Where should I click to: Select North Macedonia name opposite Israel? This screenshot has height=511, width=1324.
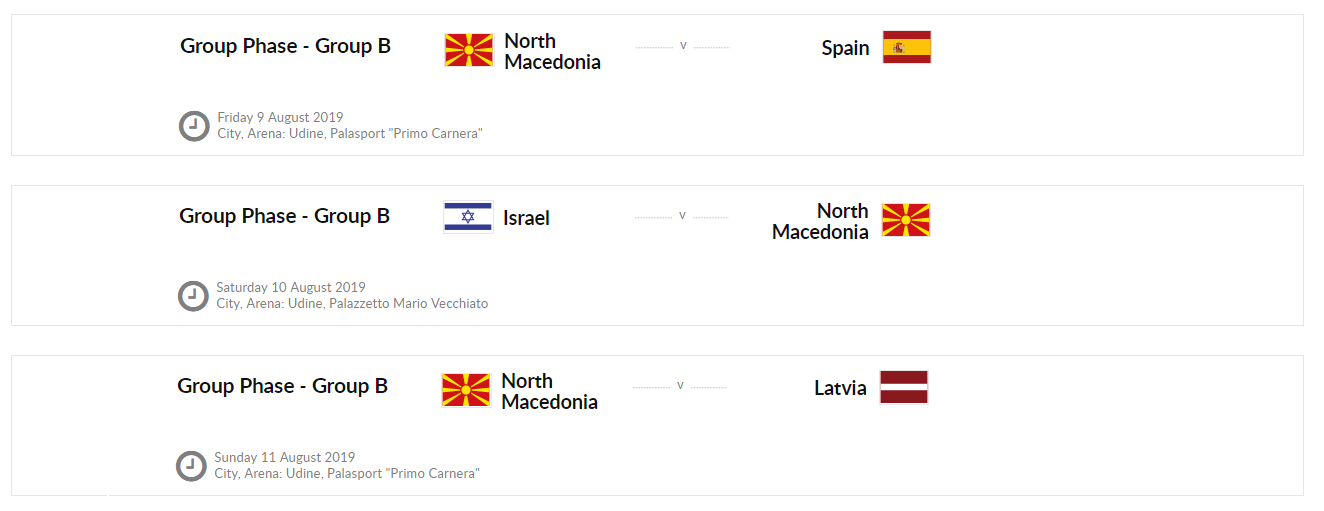point(820,221)
